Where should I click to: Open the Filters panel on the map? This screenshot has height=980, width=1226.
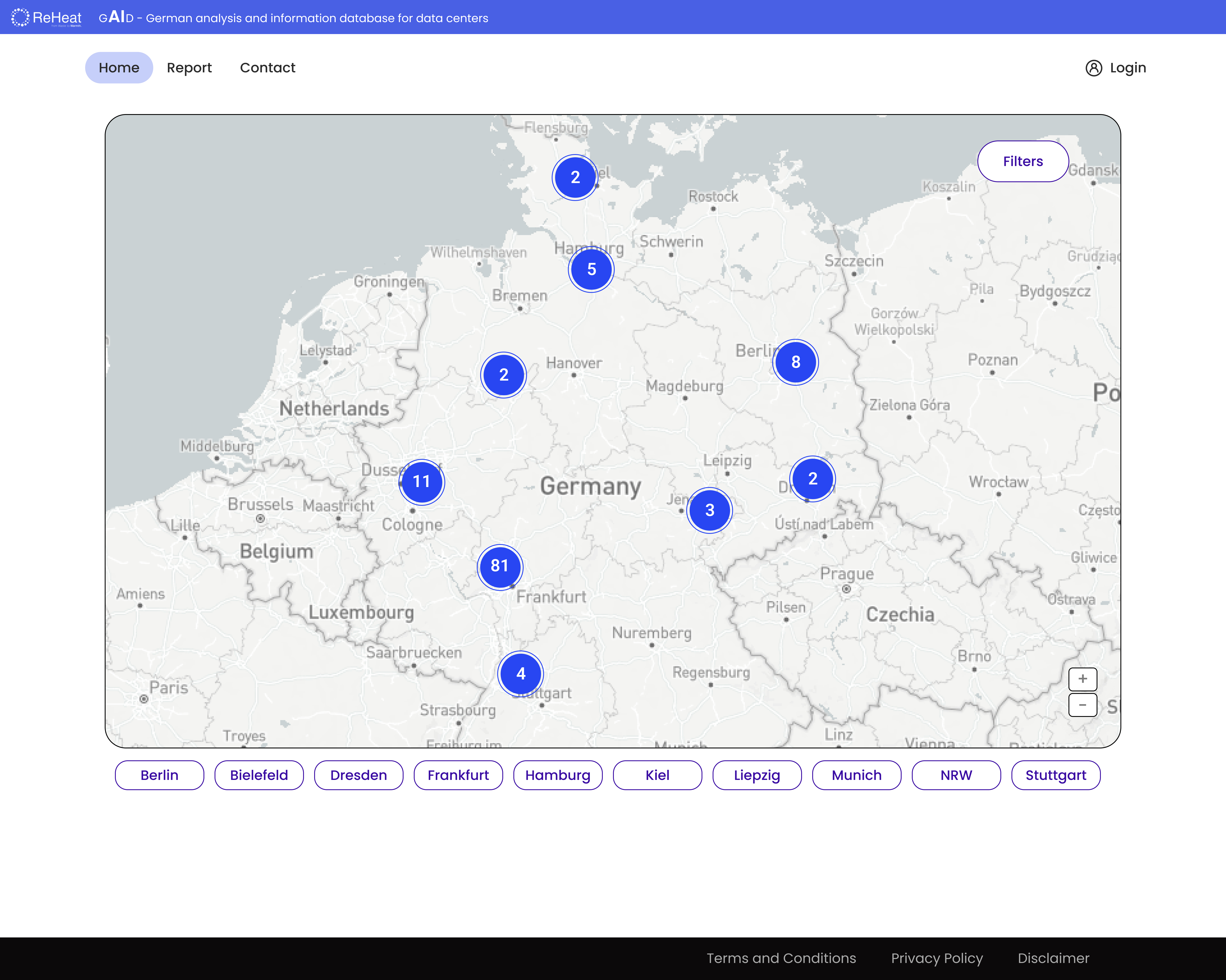(1023, 162)
